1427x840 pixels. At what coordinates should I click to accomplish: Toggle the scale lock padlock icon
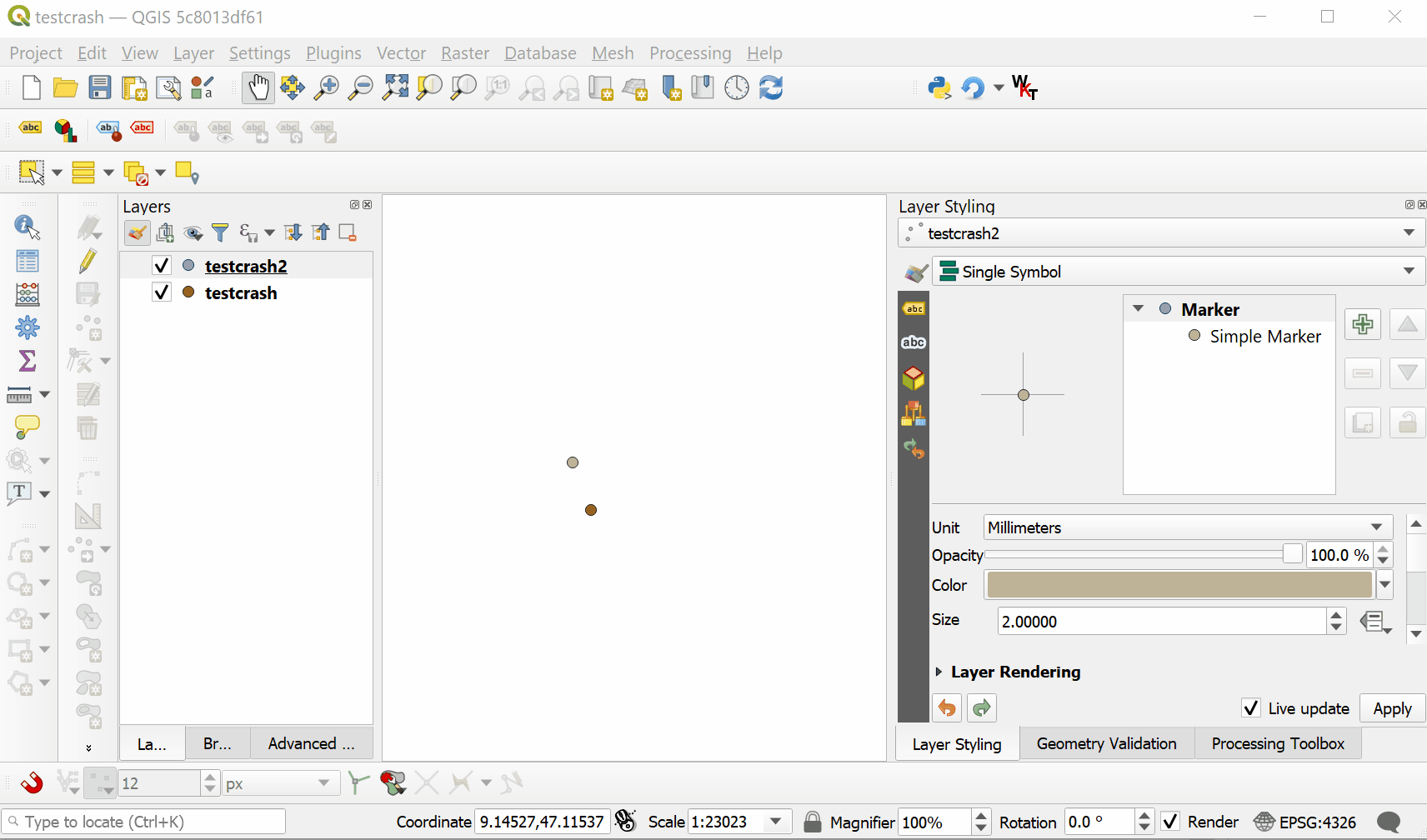click(813, 822)
